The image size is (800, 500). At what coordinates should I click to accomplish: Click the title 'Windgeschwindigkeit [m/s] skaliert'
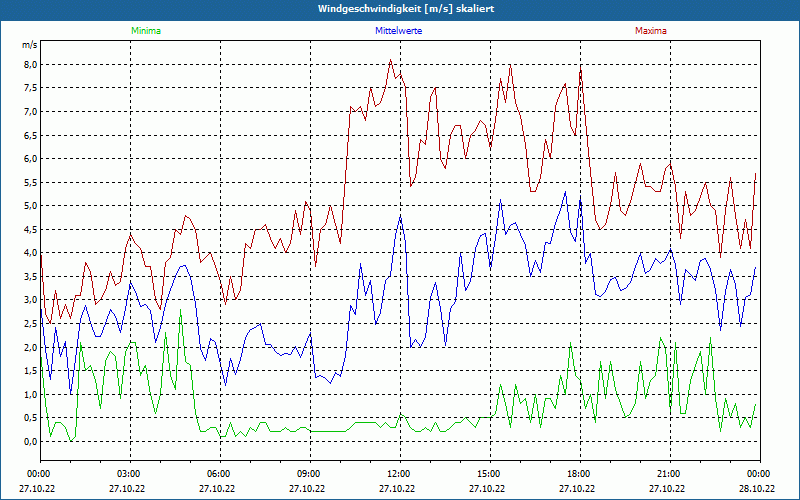click(406, 9)
